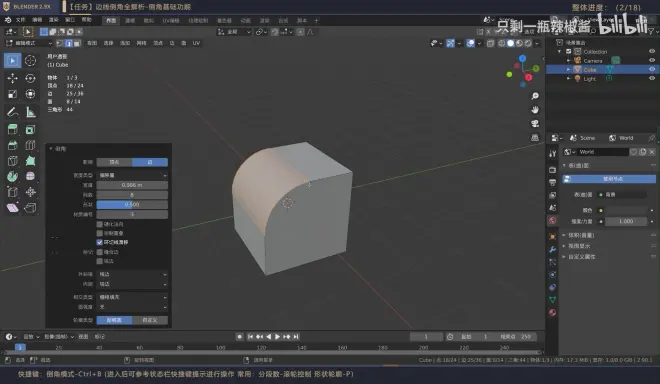
Task: Click the pan view hand icon
Action: pyautogui.click(x=535, y=110)
